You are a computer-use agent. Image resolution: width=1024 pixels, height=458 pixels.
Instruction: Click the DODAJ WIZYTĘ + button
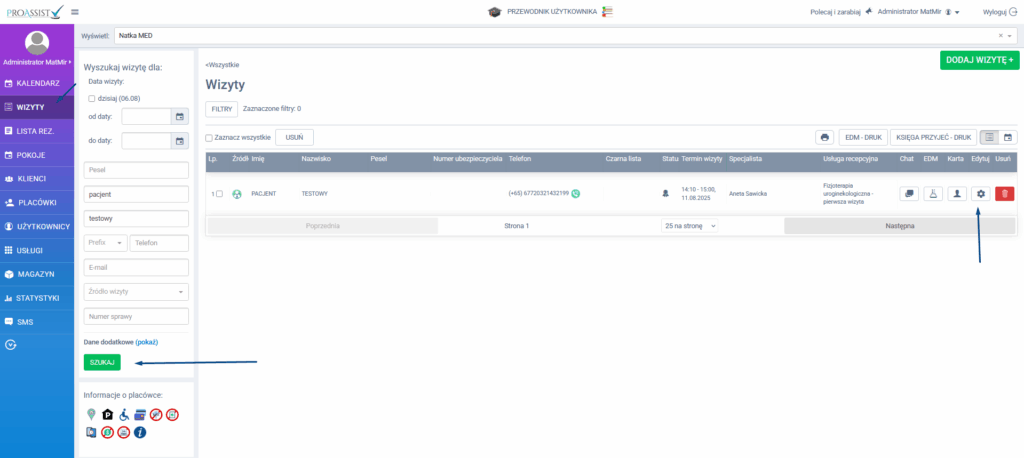978,60
